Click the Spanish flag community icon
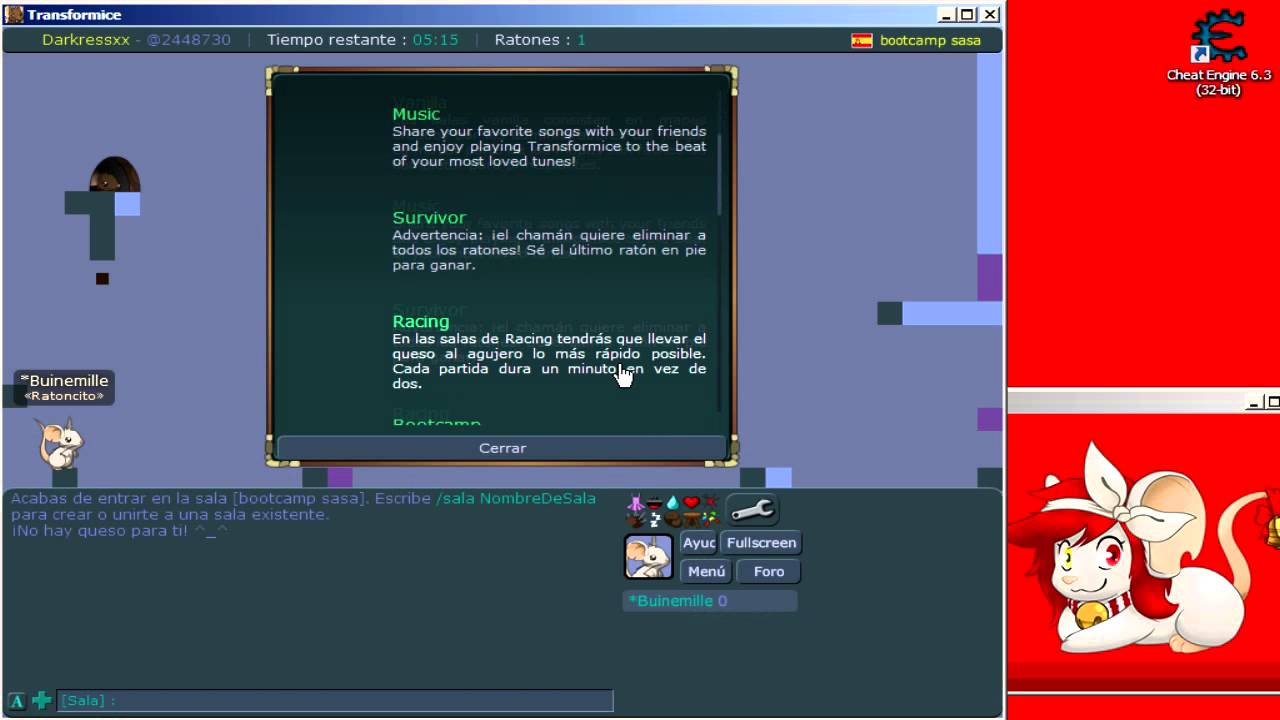Screen dimensions: 1280x720 pyautogui.click(x=861, y=40)
